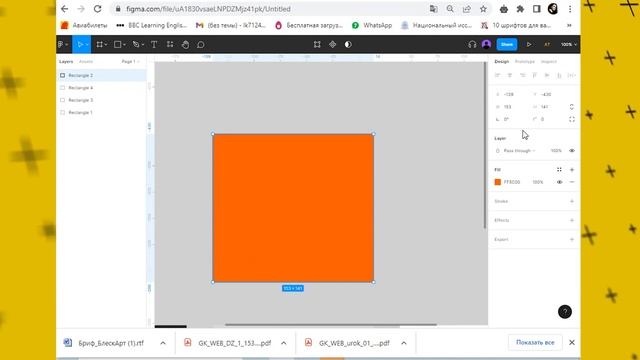Click the headphones audio icon
640x360 pixels.
coord(472,44)
